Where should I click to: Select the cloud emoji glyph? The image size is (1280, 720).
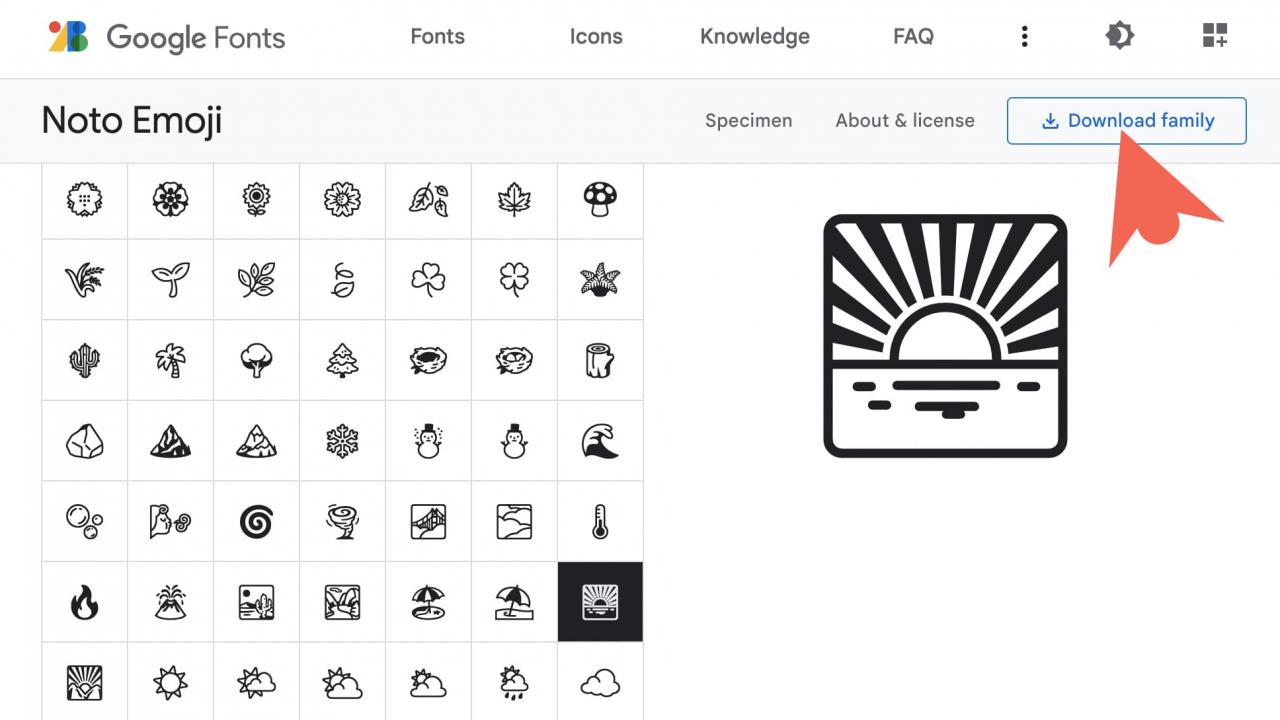600,683
